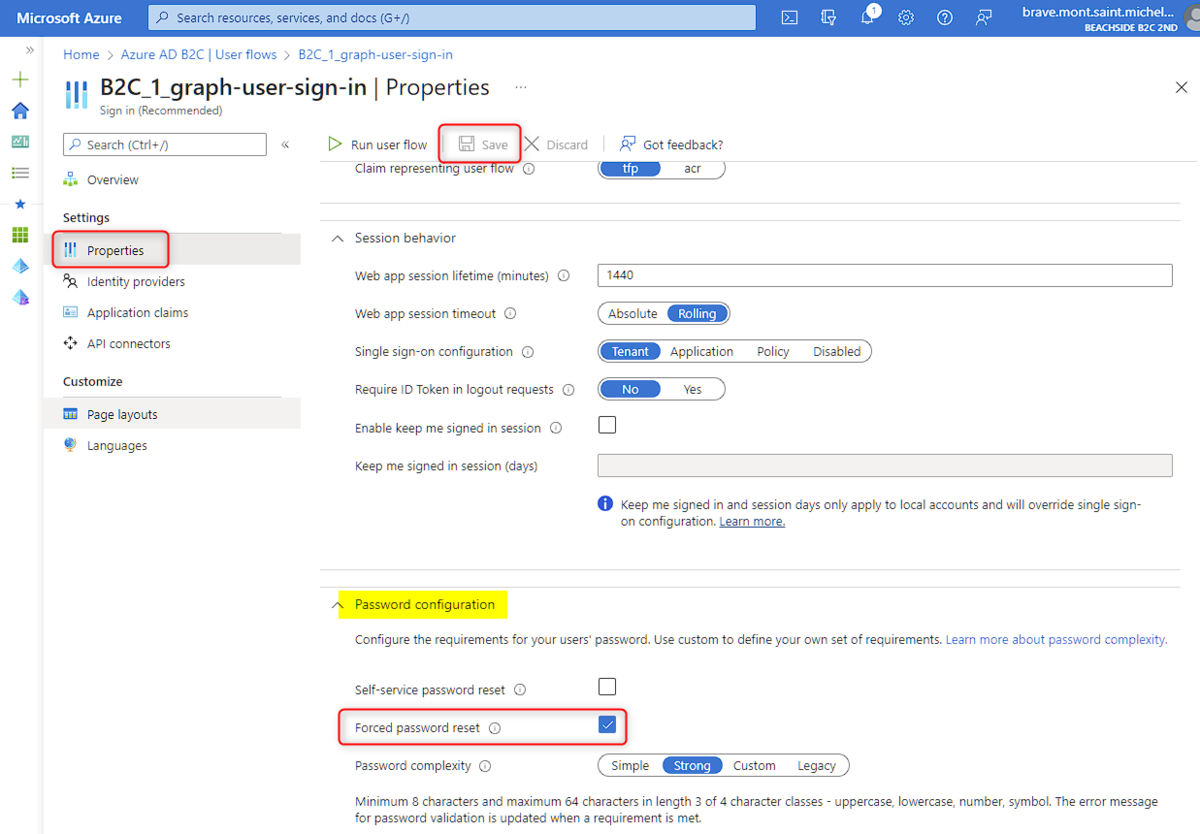Check Self-service password reset

tap(607, 686)
